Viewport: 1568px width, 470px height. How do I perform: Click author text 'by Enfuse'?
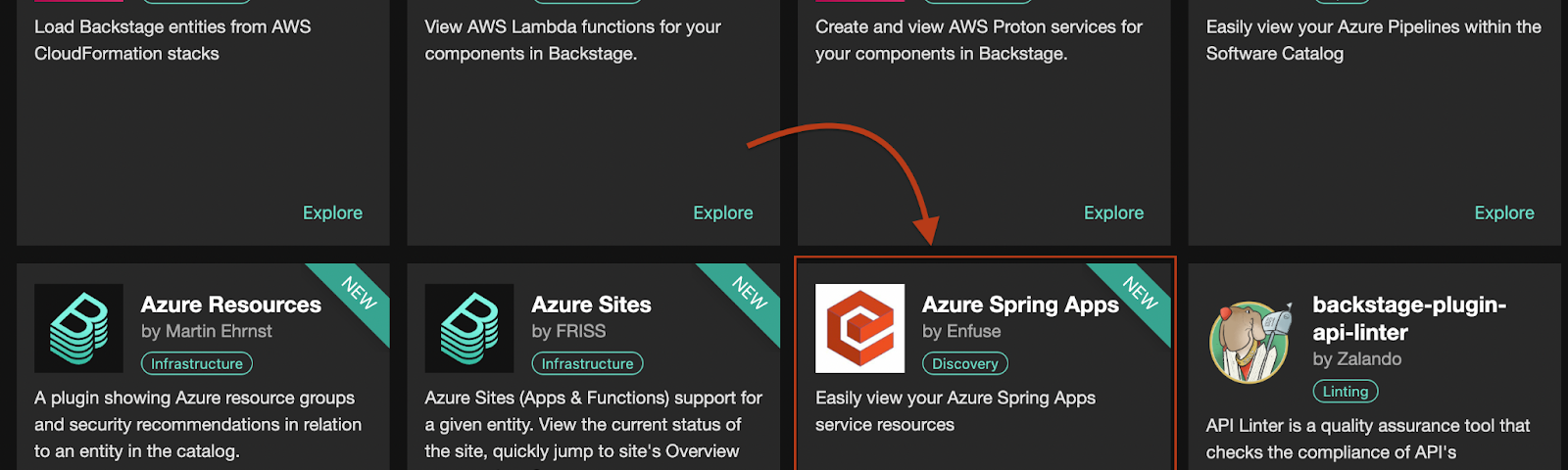961,331
